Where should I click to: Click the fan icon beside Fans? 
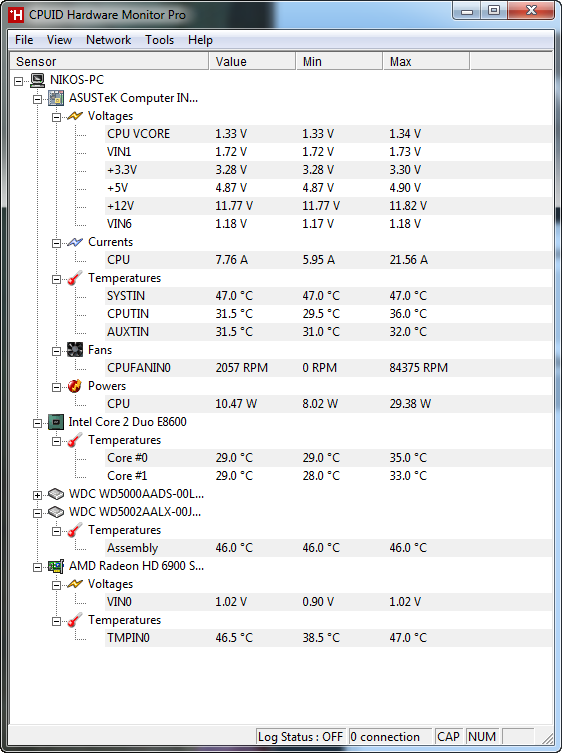coord(75,350)
